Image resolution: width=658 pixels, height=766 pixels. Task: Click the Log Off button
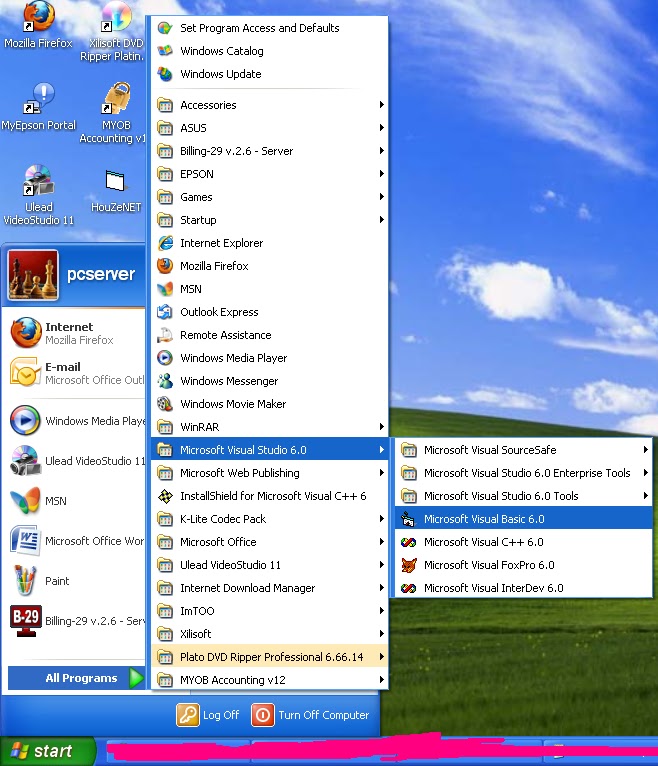coord(208,715)
